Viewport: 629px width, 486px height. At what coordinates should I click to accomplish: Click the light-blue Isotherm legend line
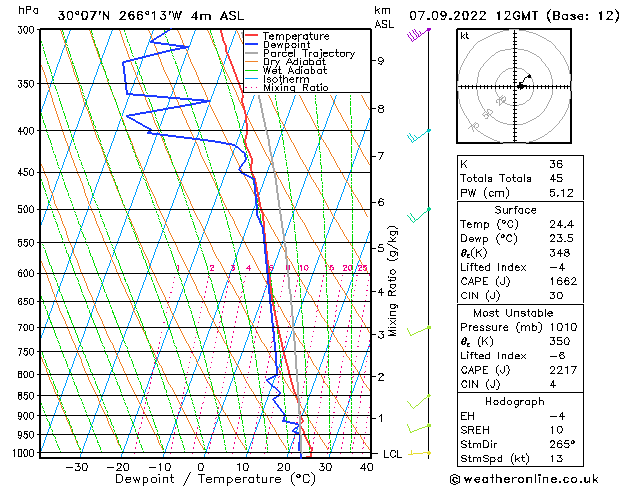tap(251, 79)
